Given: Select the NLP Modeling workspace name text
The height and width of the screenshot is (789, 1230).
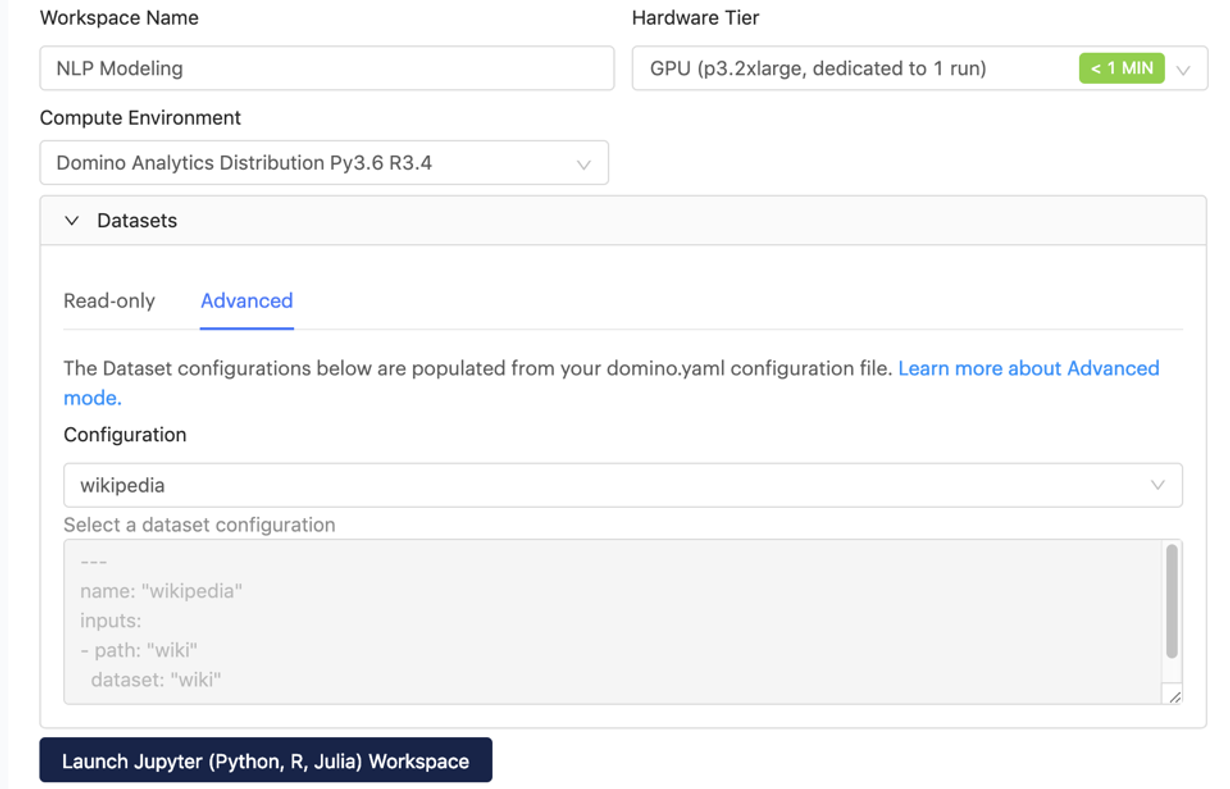Looking at the screenshot, I should [119, 68].
